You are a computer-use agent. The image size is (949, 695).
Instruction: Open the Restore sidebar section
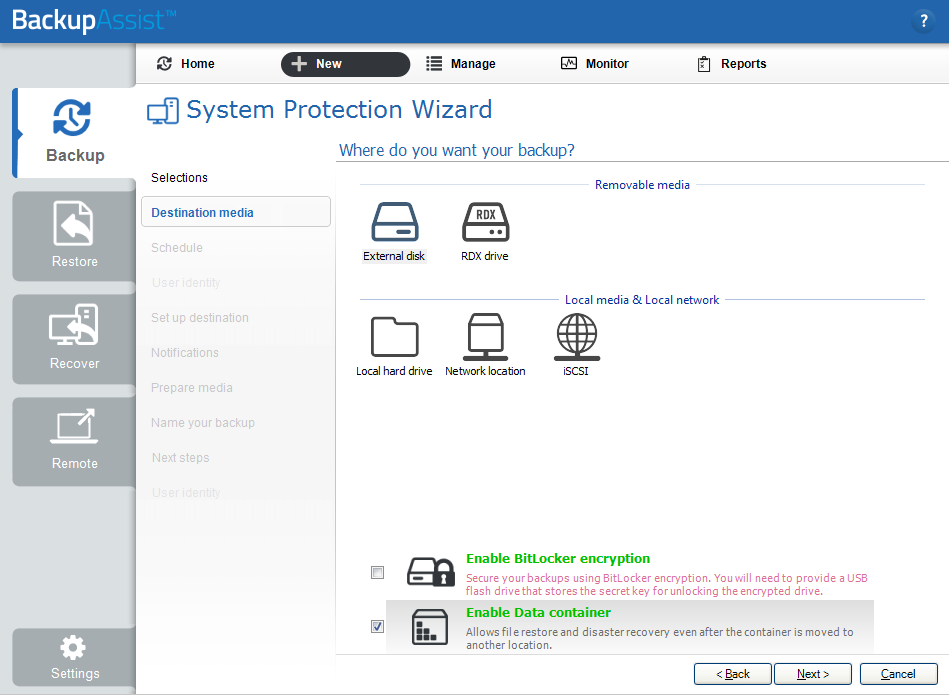[75, 236]
